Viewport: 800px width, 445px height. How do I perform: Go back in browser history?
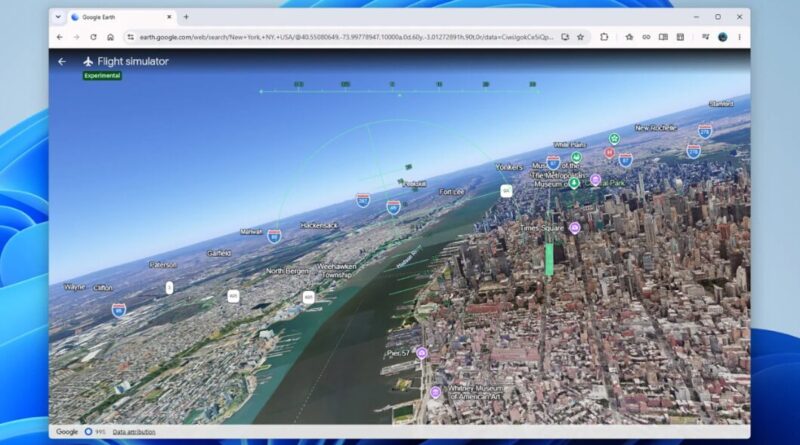(60, 37)
